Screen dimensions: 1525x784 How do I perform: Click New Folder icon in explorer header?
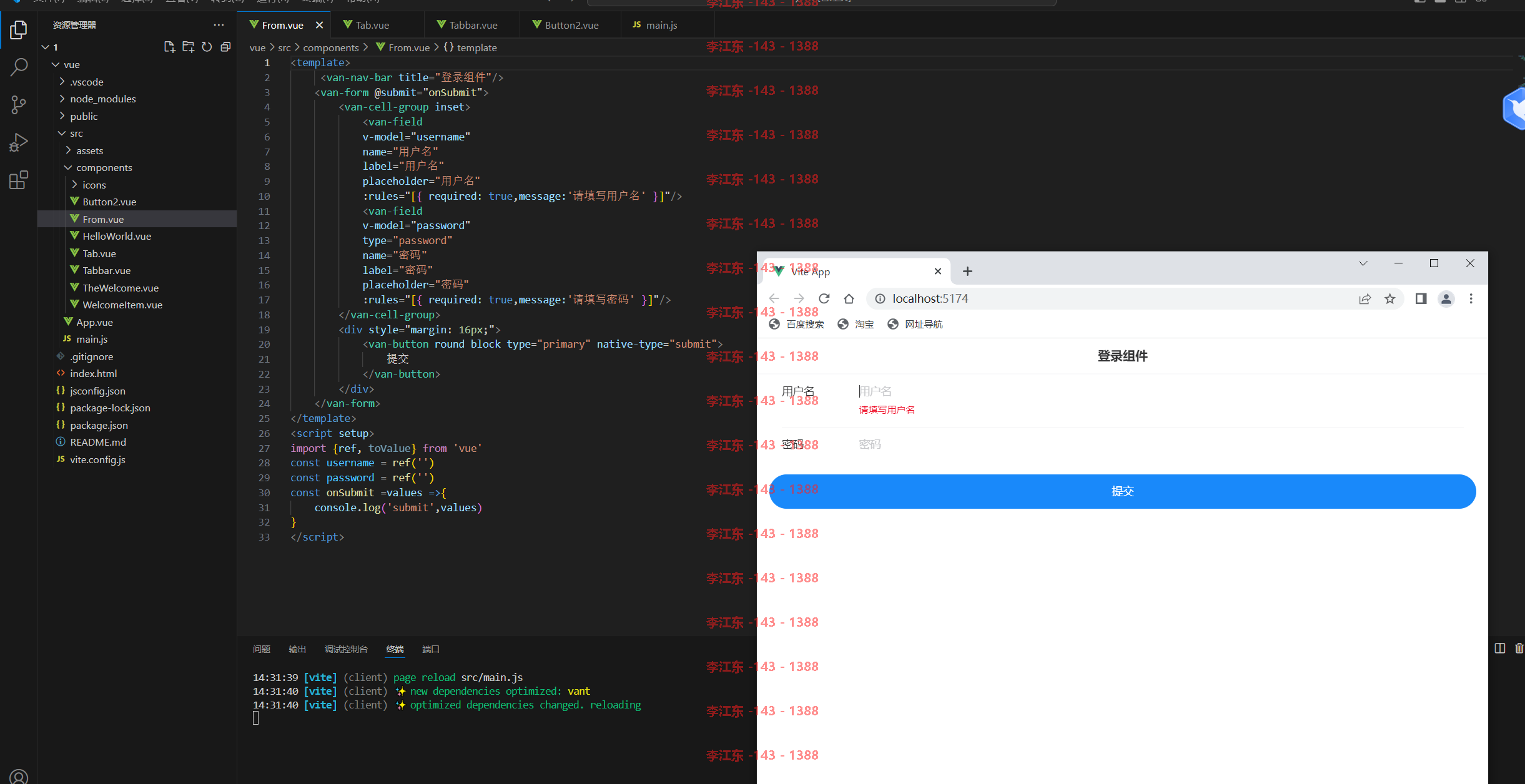pyautogui.click(x=188, y=47)
